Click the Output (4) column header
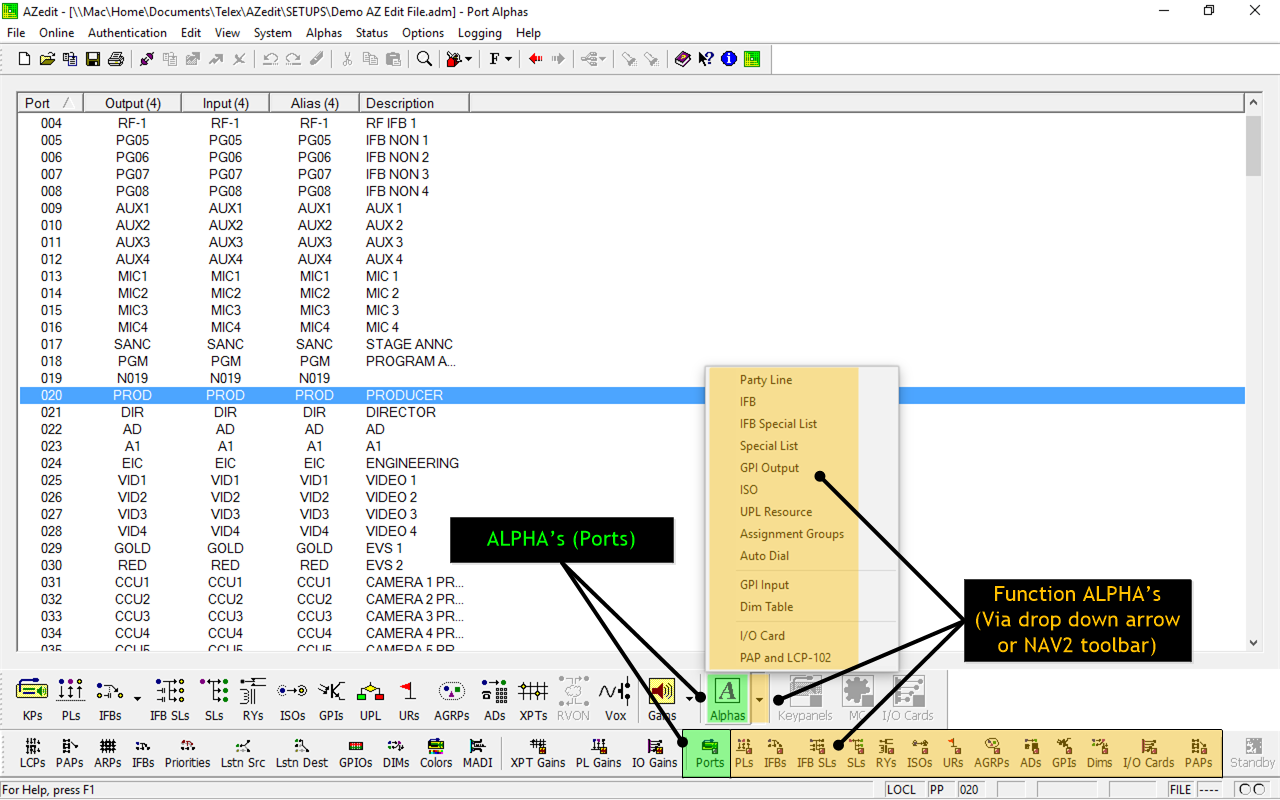 pyautogui.click(x=132, y=103)
